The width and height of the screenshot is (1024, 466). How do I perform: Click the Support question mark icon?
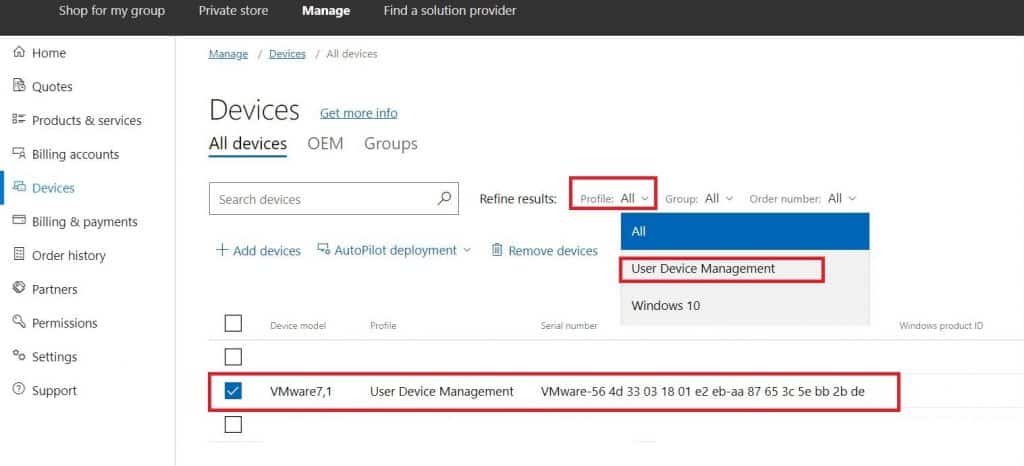(x=19, y=390)
